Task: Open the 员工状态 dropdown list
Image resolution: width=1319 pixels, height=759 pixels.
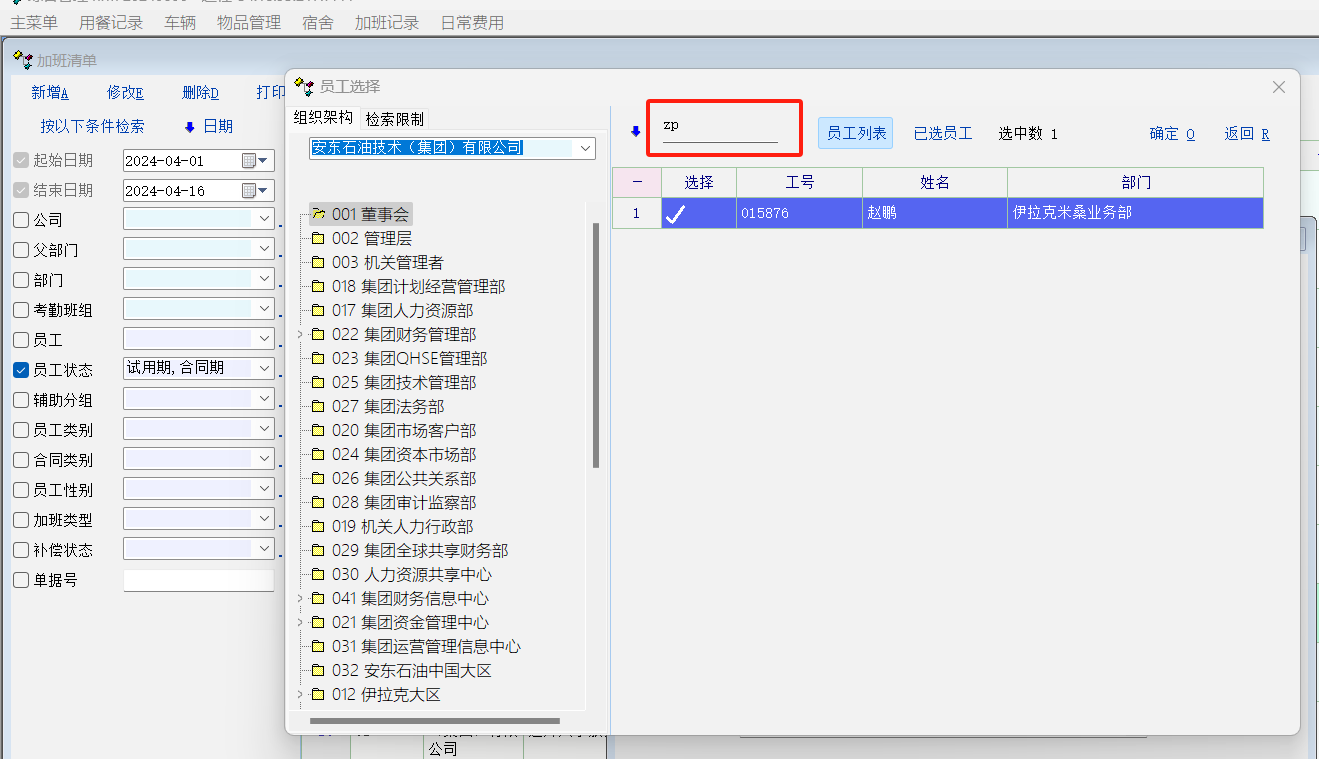Action: click(264, 369)
